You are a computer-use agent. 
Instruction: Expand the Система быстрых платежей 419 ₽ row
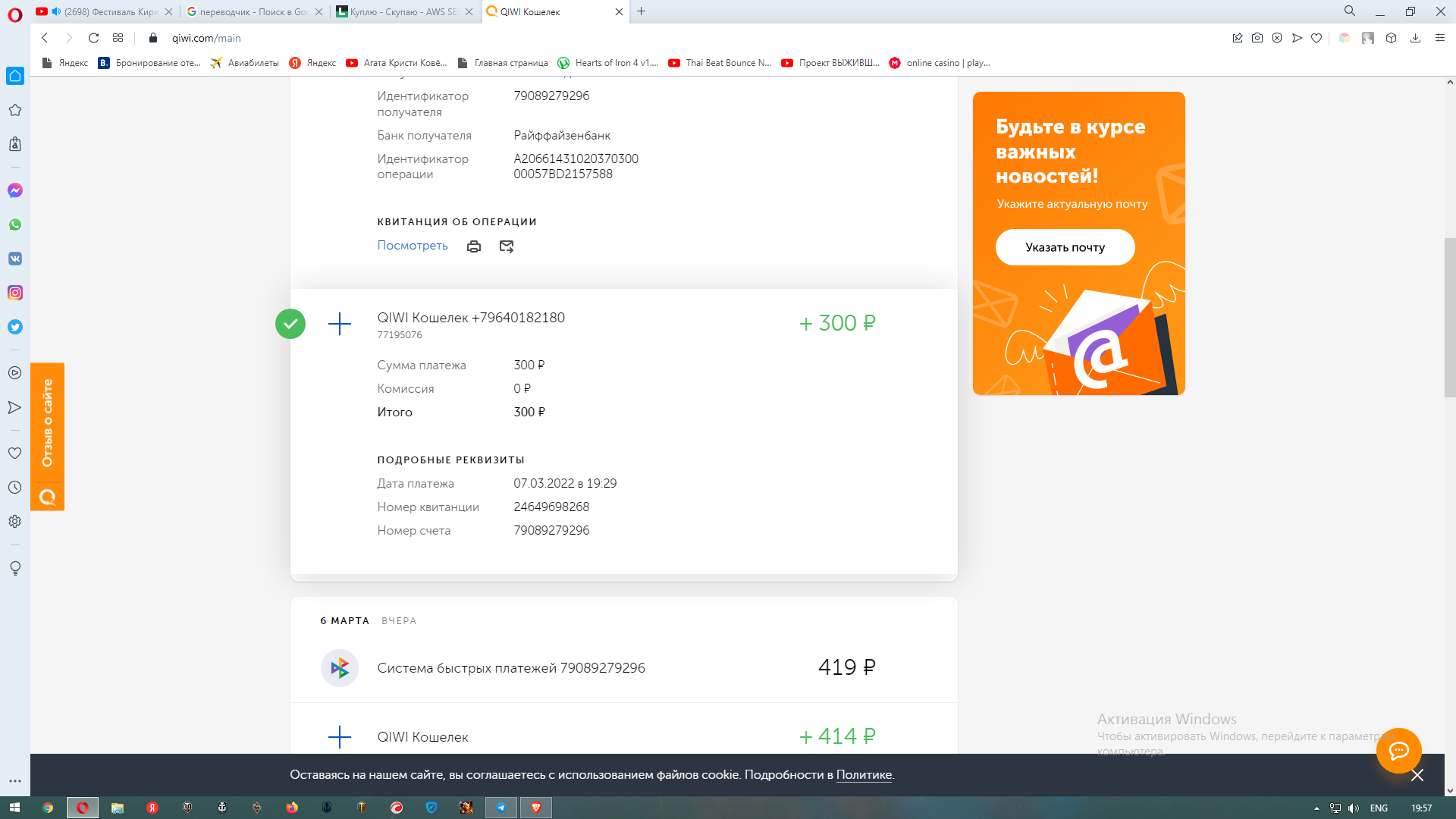pos(623,668)
